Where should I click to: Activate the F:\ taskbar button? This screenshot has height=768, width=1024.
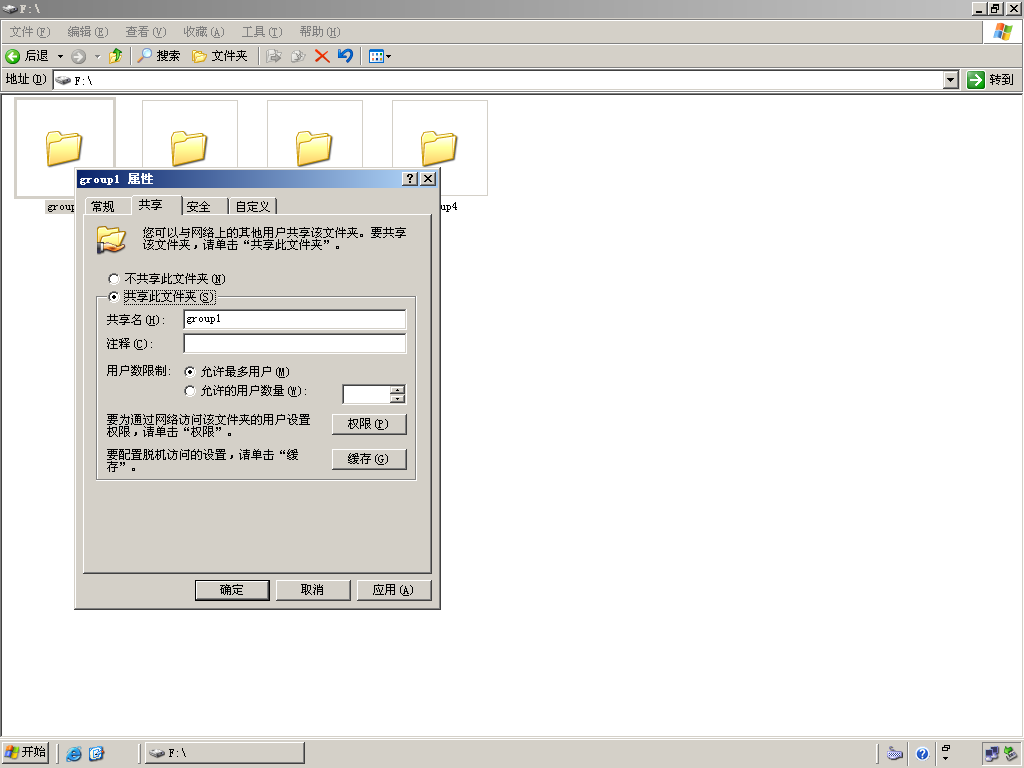[x=225, y=753]
